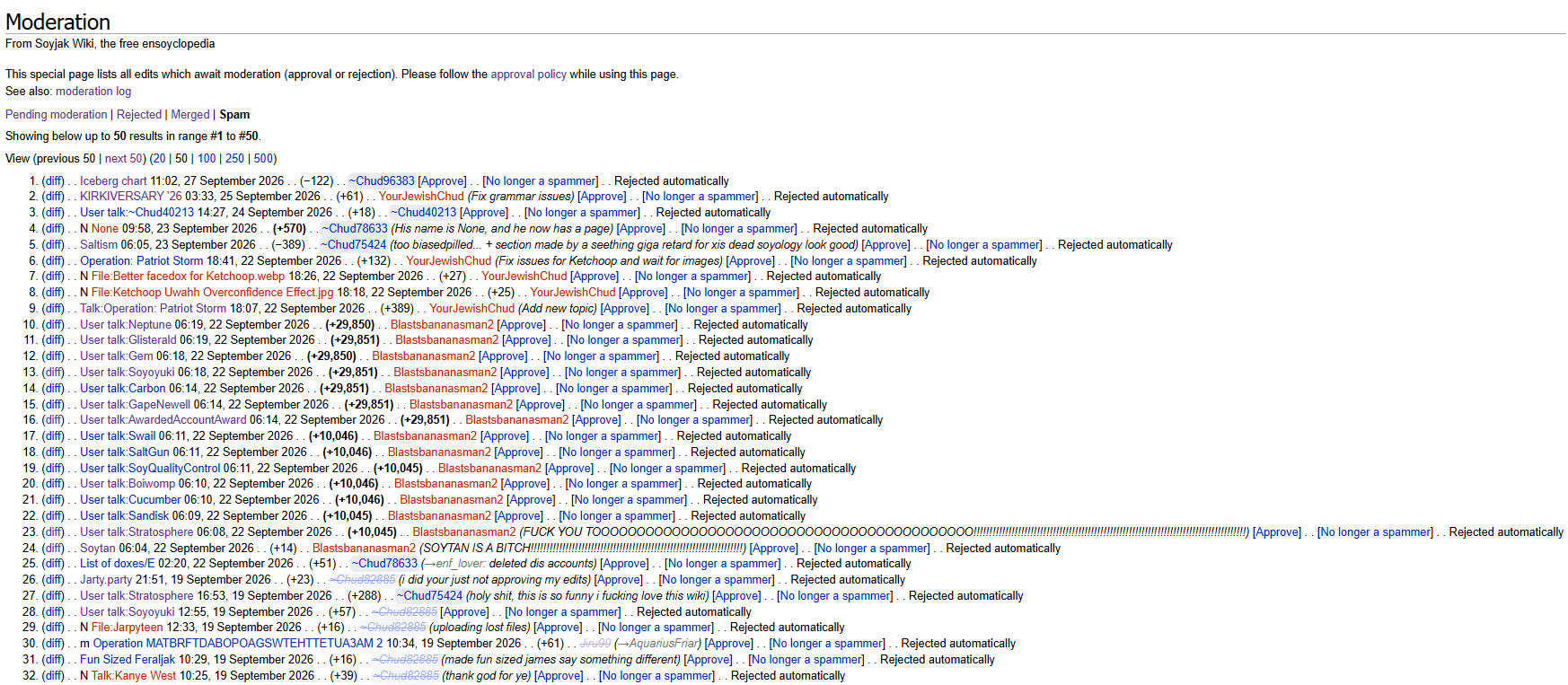1568x685 pixels.
Task: Approve the Talk:Kanye West edit
Action: click(559, 676)
